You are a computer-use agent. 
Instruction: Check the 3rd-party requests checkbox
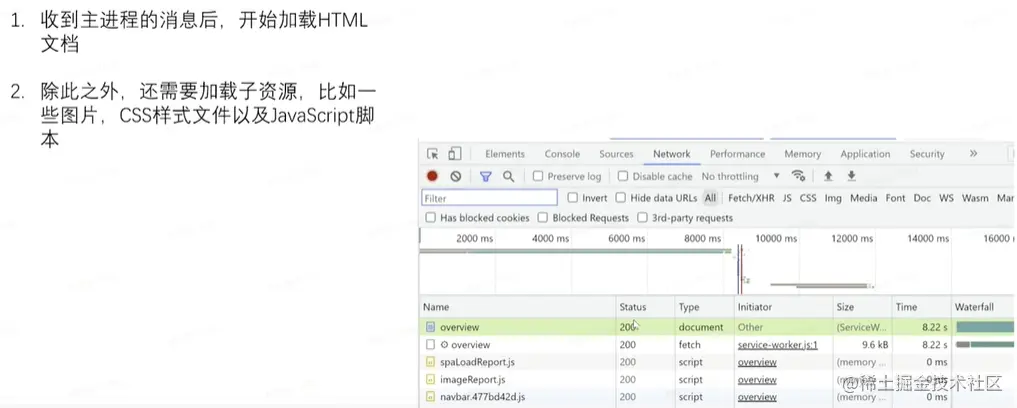pos(642,218)
